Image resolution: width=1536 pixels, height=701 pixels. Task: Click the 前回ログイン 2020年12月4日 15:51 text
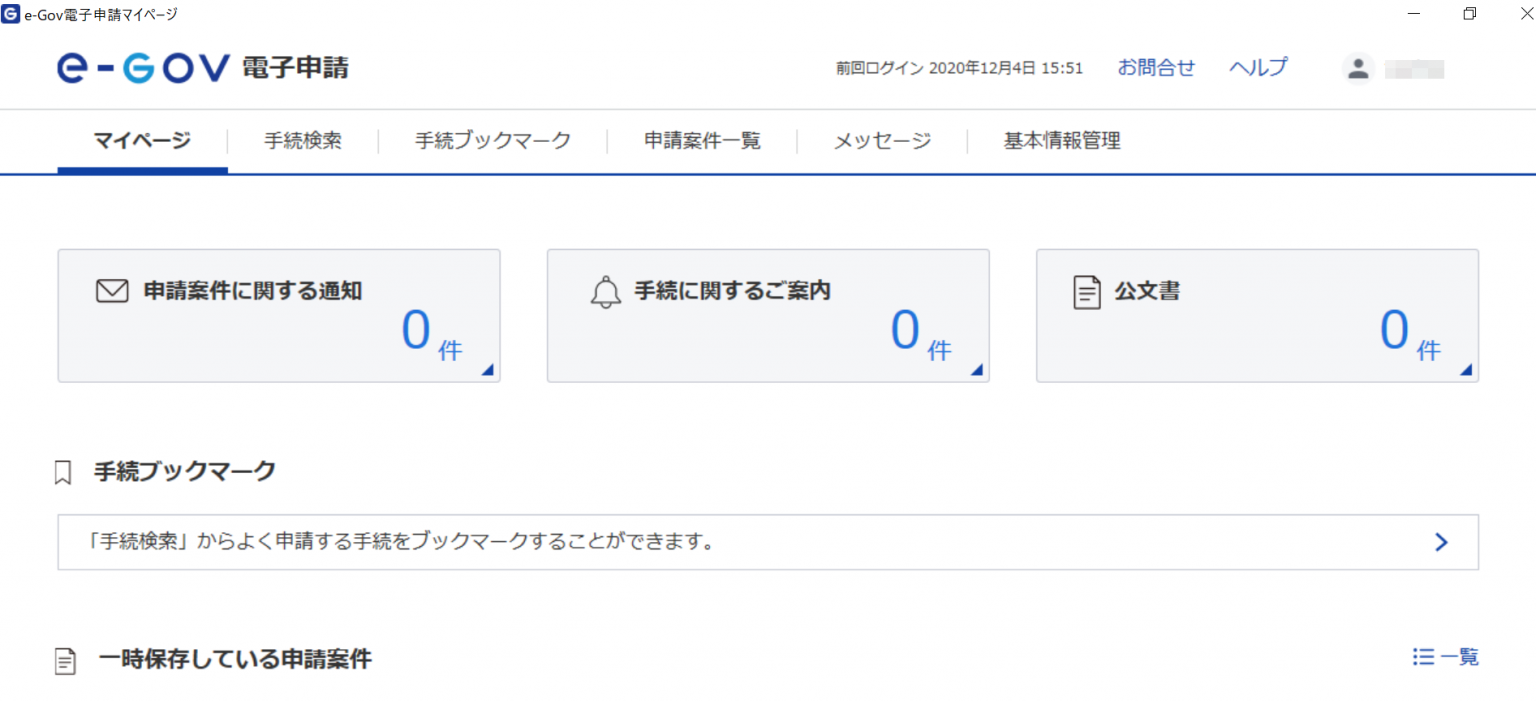(960, 69)
